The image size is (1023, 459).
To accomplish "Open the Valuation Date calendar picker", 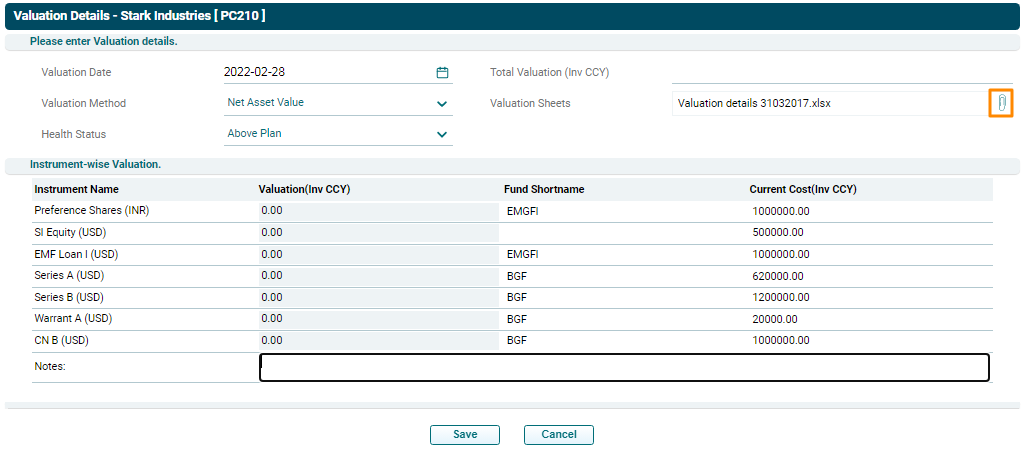I will click(x=442, y=72).
